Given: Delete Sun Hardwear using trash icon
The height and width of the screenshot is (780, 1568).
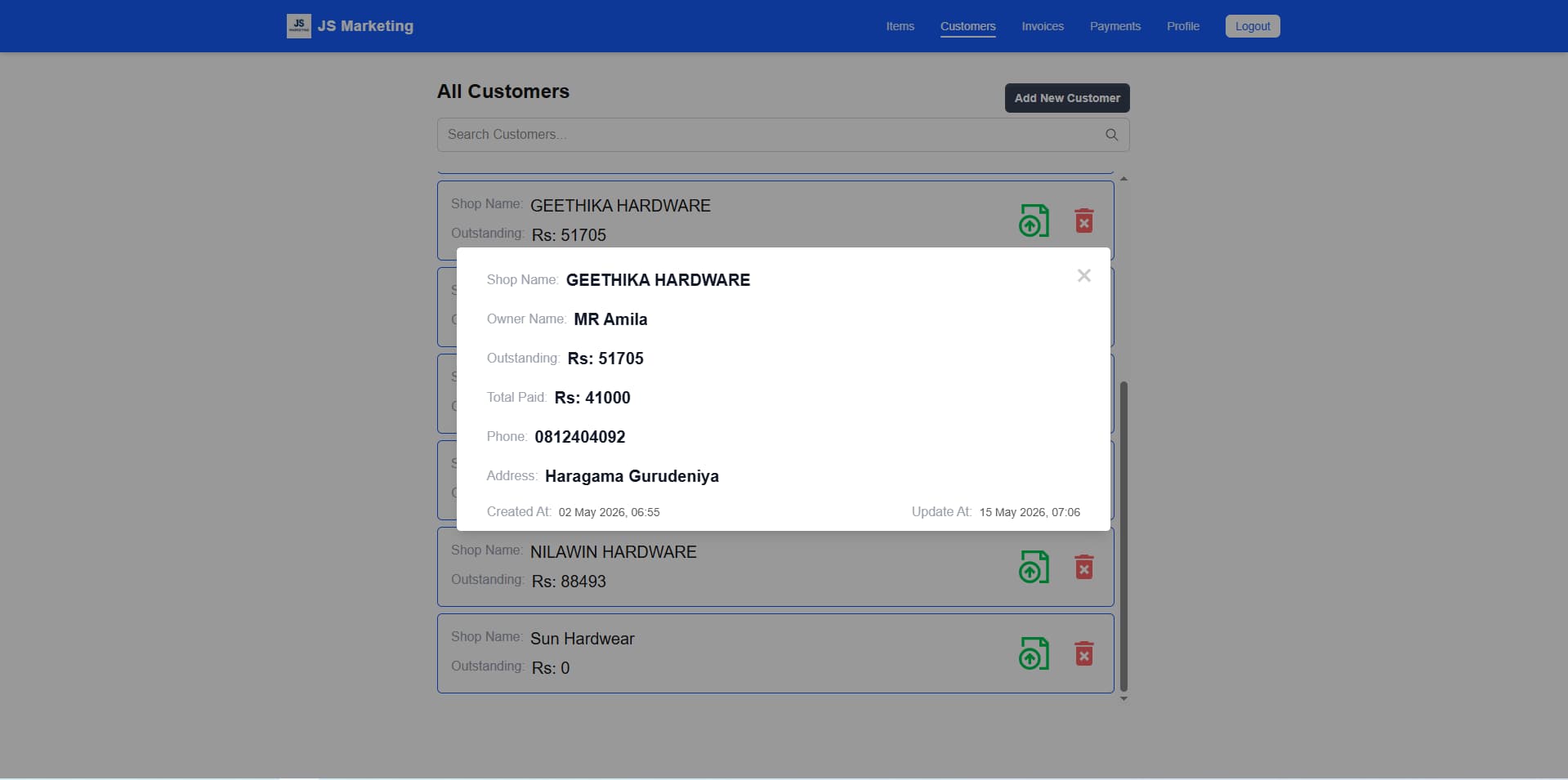Looking at the screenshot, I should pyautogui.click(x=1083, y=653).
